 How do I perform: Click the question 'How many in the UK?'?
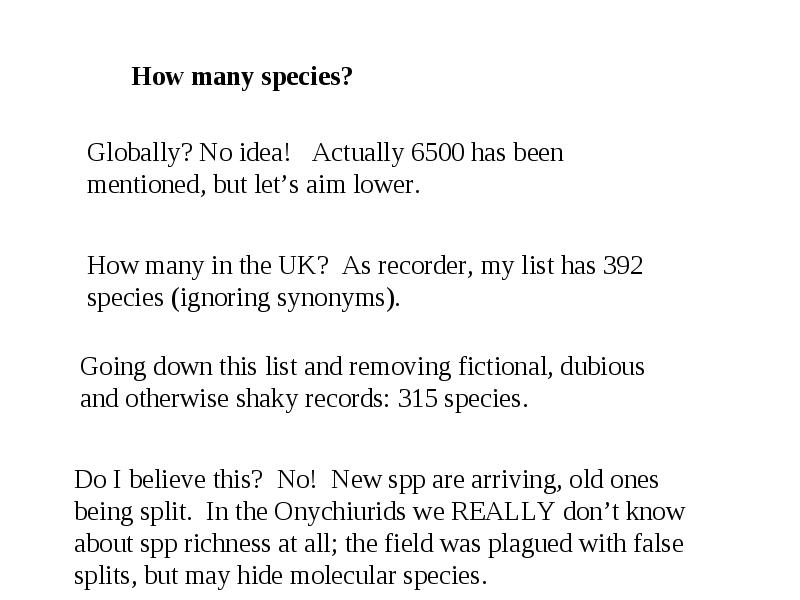point(208,266)
